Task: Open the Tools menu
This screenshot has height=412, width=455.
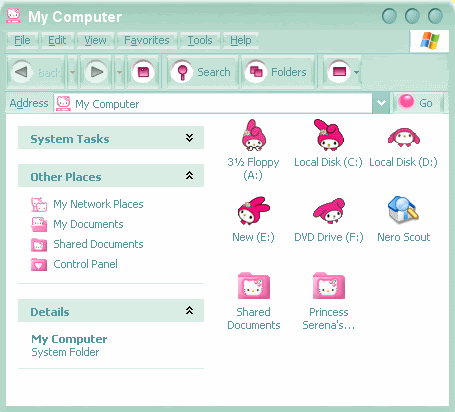Action: [200, 40]
